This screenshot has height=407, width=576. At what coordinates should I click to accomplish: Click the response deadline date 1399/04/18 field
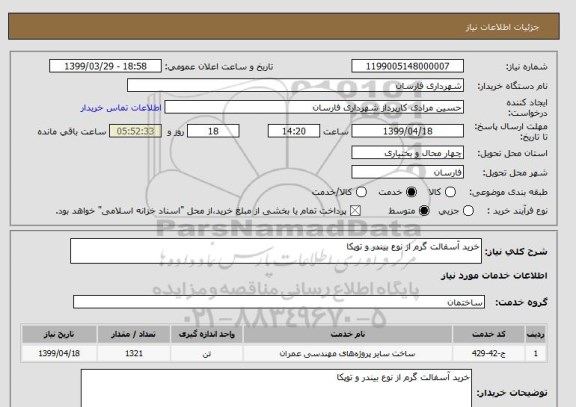coord(407,131)
